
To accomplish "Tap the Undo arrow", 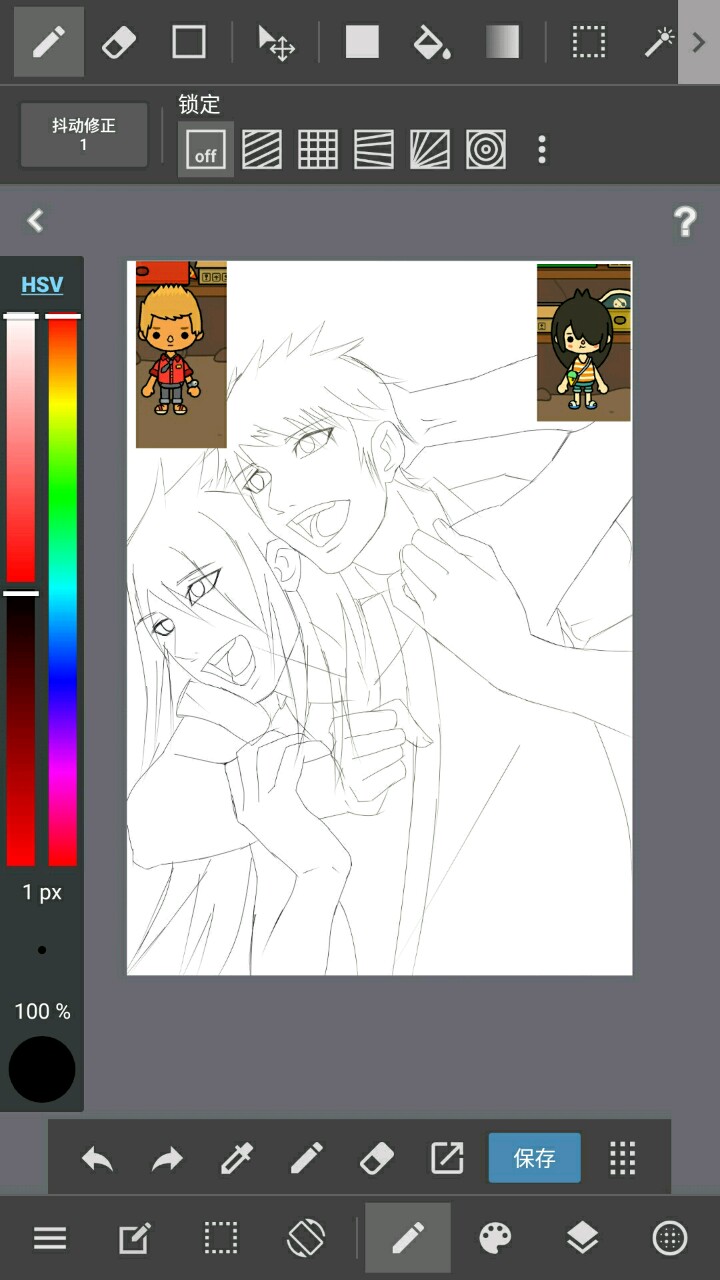I will (x=97, y=1158).
